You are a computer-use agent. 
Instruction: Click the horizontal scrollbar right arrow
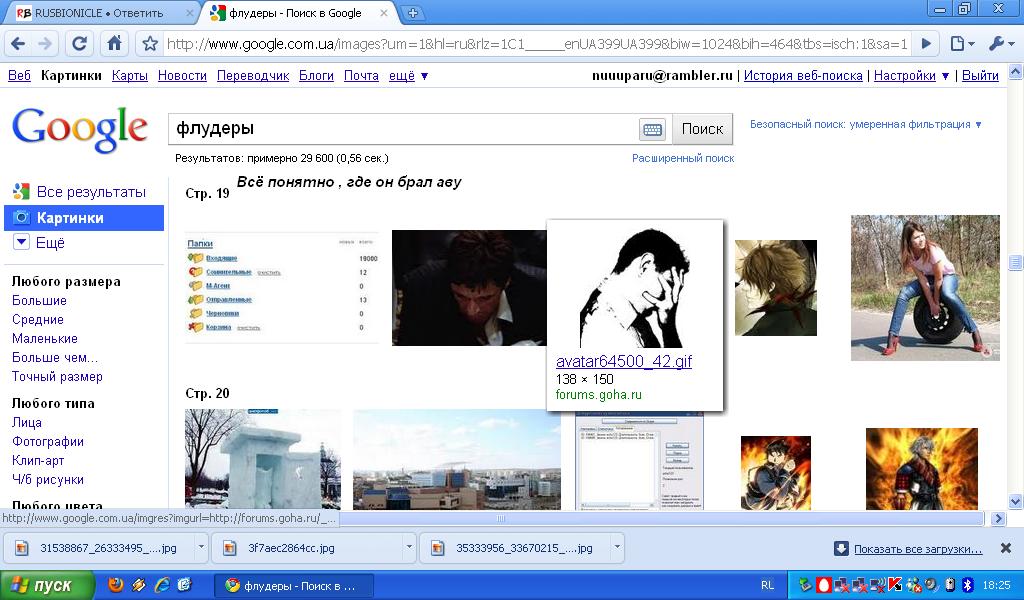point(998,518)
